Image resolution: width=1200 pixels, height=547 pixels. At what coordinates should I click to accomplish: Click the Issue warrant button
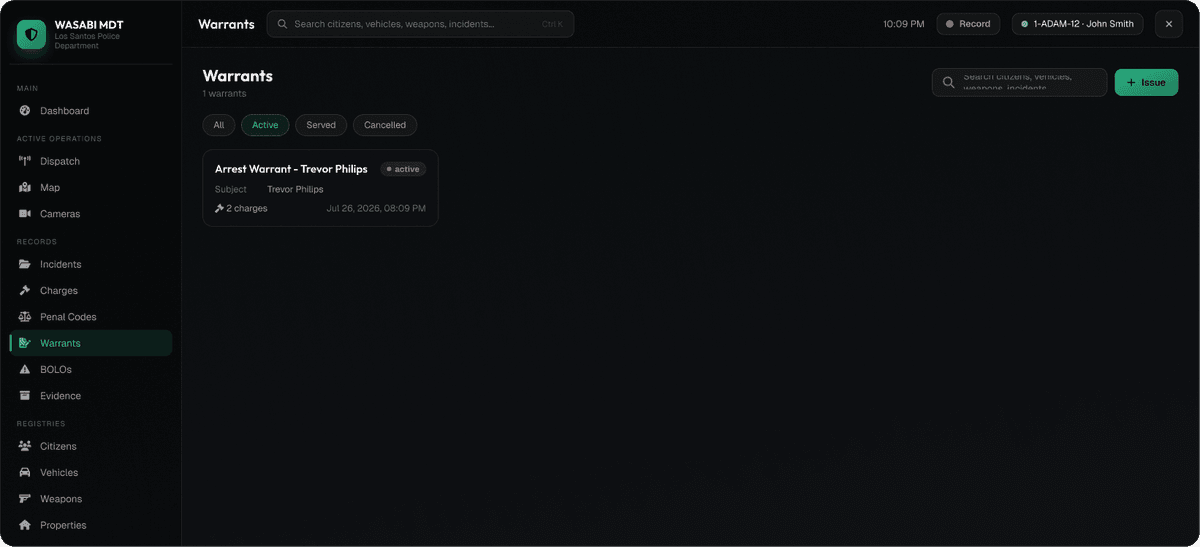(1146, 83)
